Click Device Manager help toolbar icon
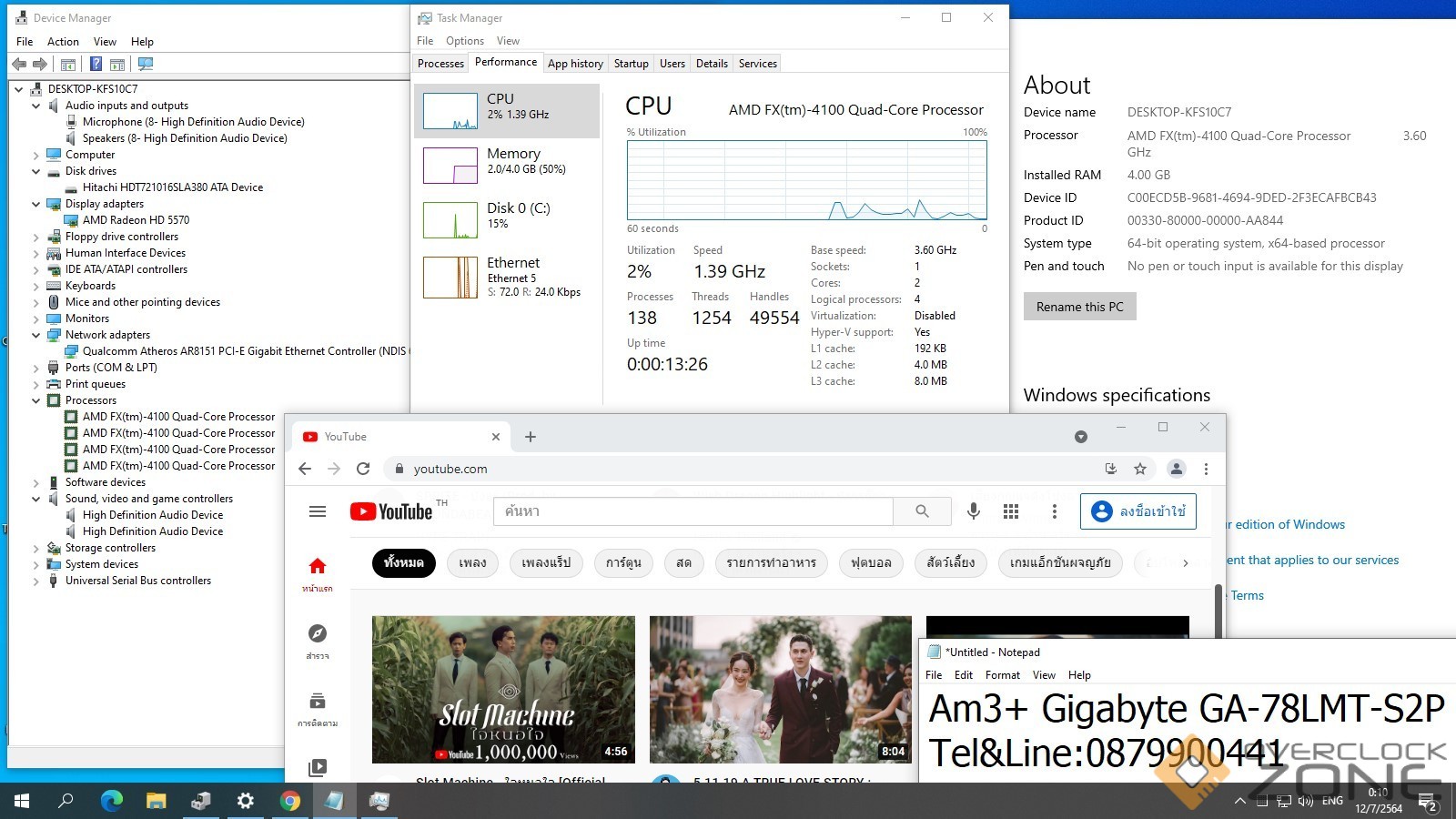The height and width of the screenshot is (819, 1456). pos(96,64)
